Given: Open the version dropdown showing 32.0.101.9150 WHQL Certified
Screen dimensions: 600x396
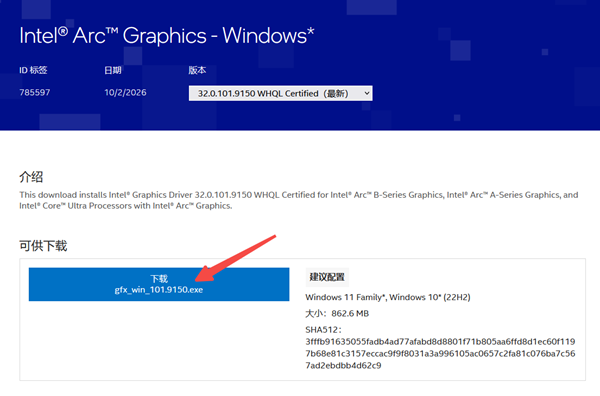Looking at the screenshot, I should (x=280, y=93).
